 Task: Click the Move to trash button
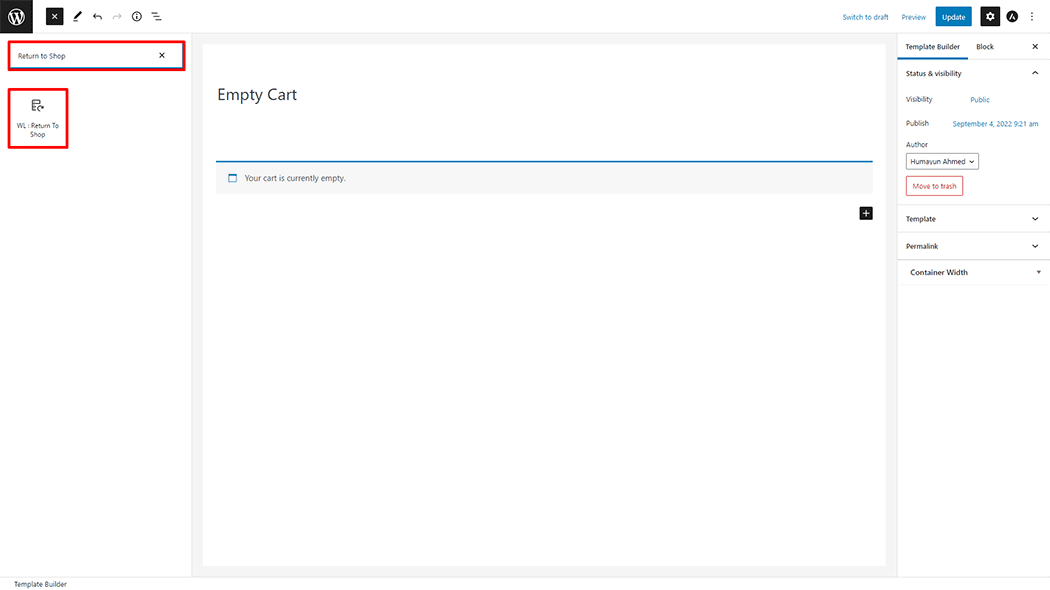pyautogui.click(x=934, y=186)
